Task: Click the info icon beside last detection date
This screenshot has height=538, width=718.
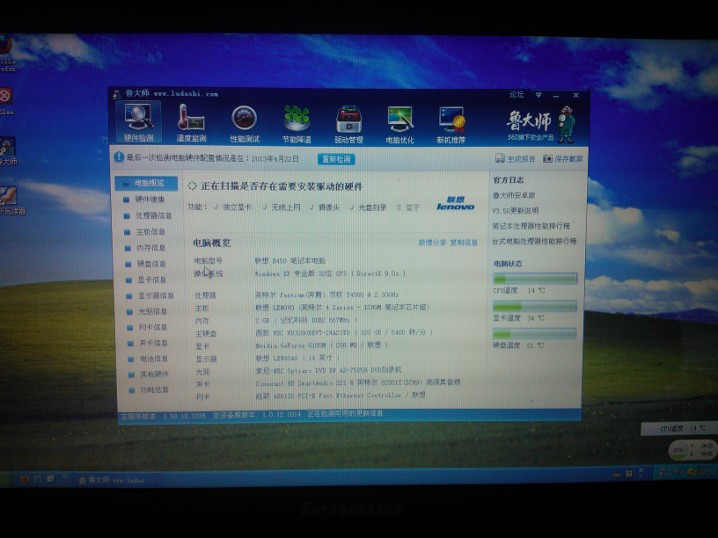Action: point(119,157)
